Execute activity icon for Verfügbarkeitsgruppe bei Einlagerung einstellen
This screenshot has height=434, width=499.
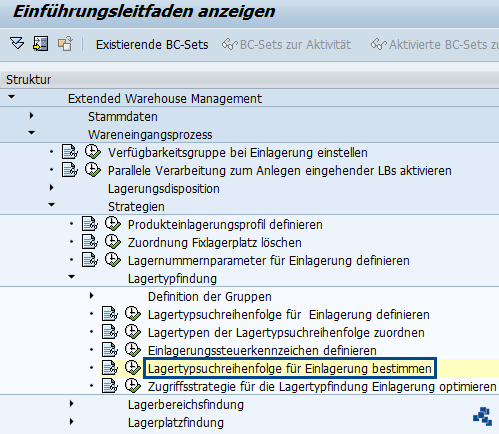(x=92, y=152)
